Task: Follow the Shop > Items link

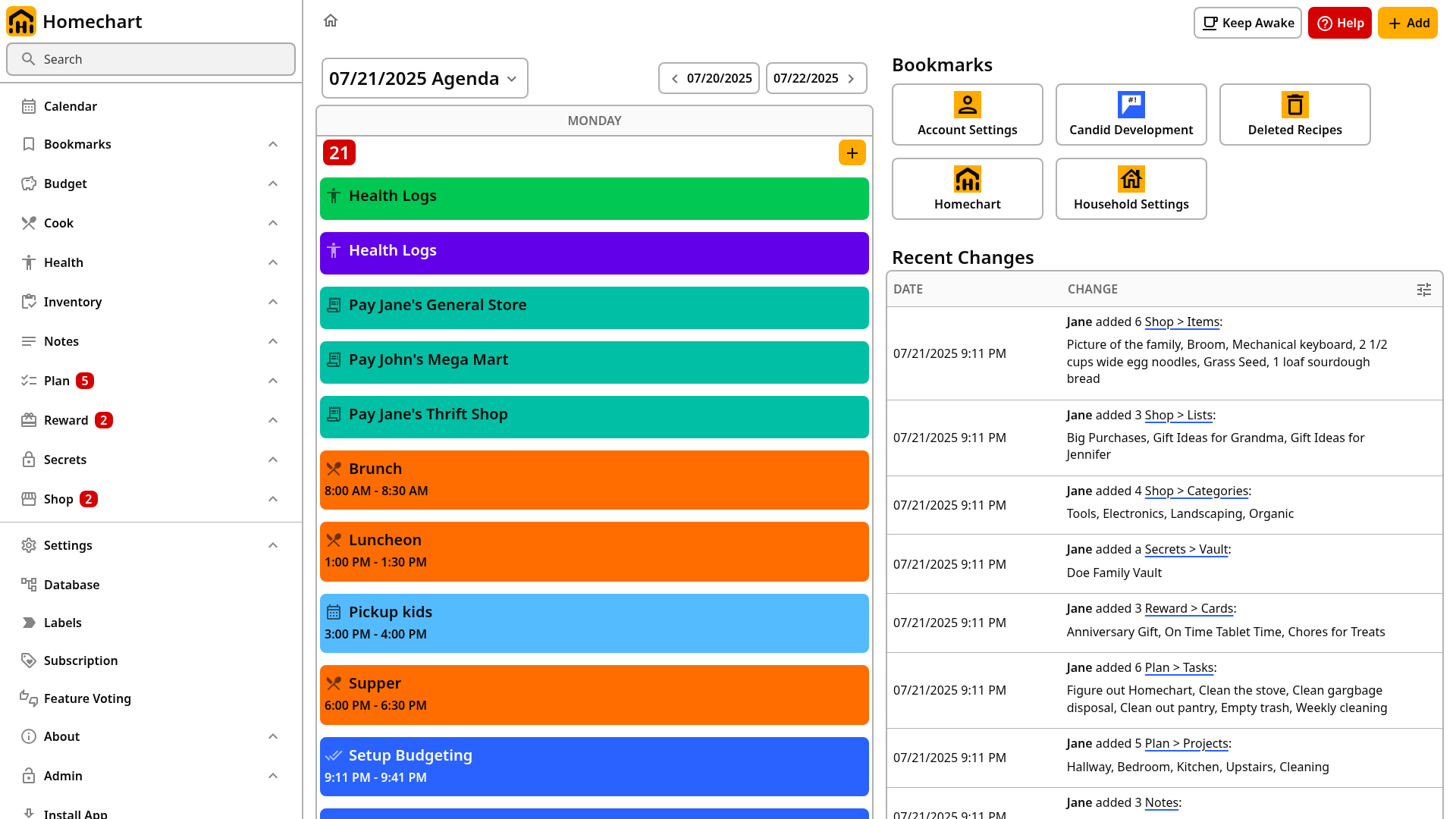Action: [x=1182, y=322]
